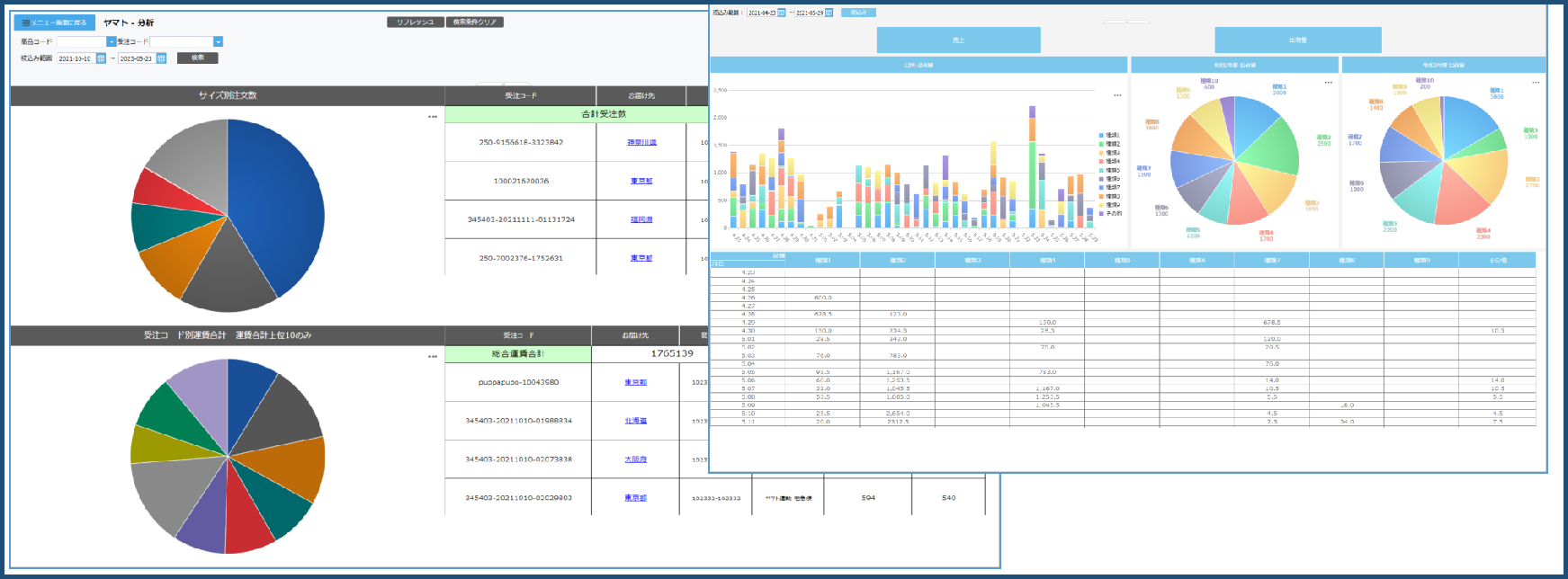Toggle 種類1 in the bar chart legend
The image size is (1568, 579).
pos(1110,136)
